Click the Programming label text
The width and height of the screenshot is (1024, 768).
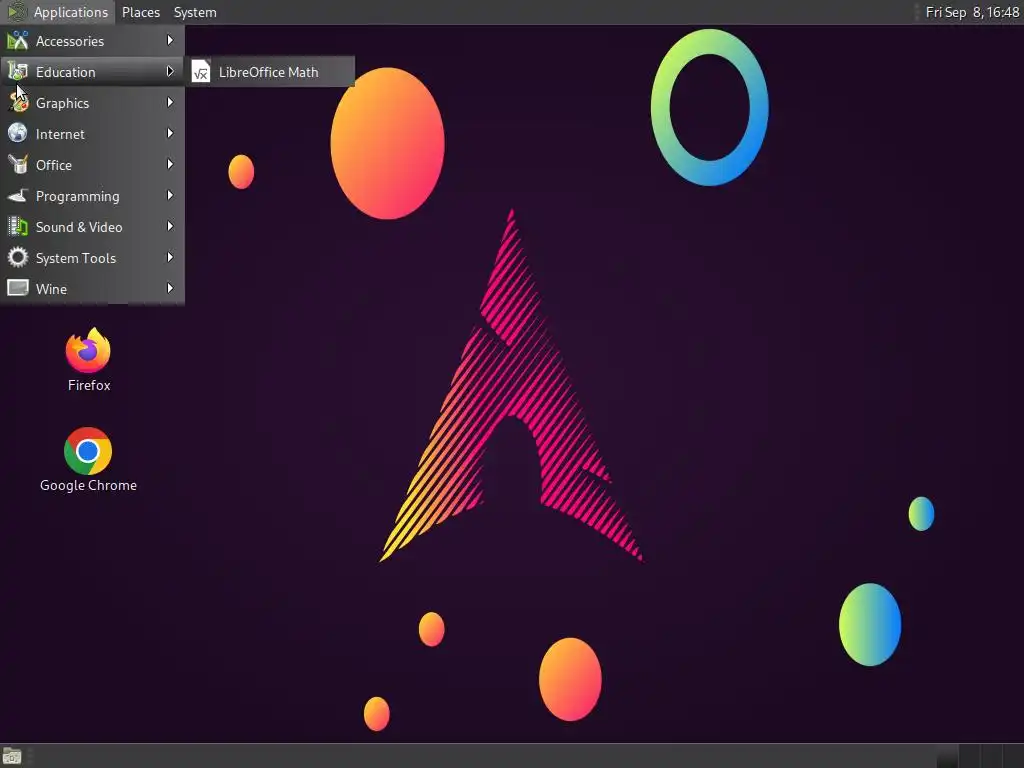(78, 197)
